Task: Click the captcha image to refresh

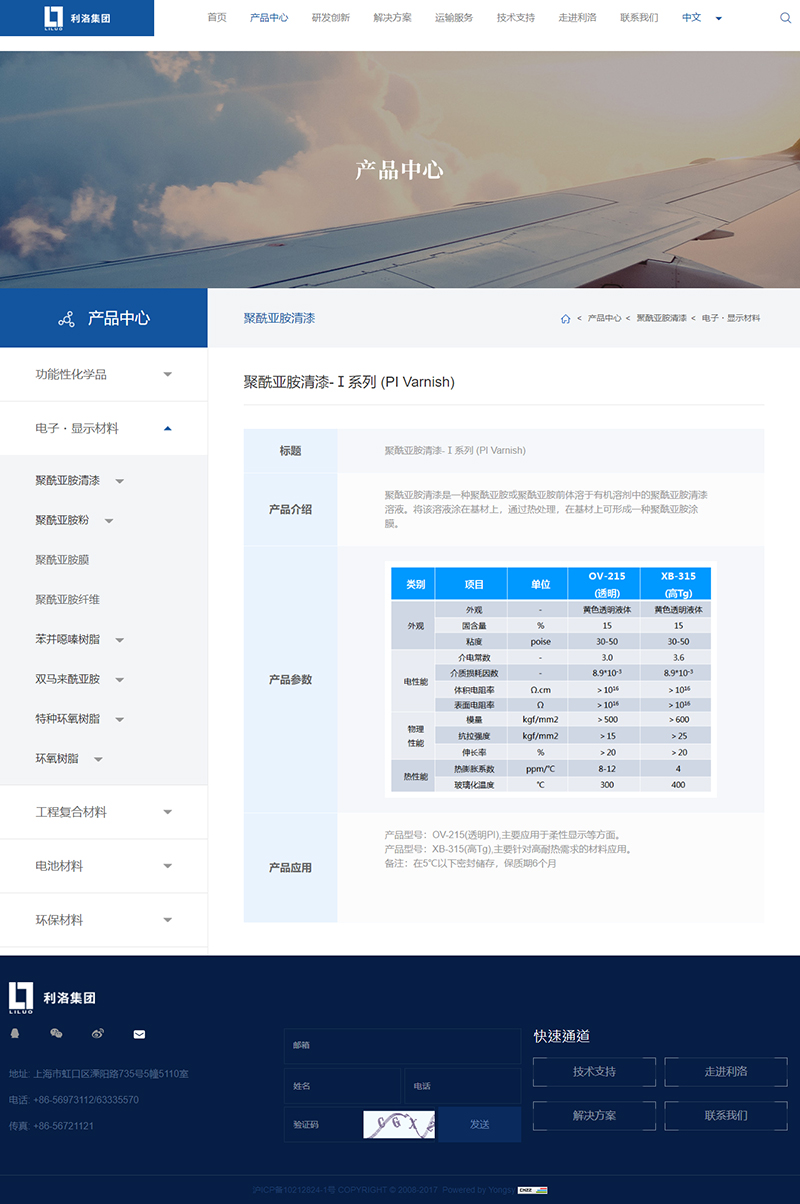Action: click(x=399, y=1124)
